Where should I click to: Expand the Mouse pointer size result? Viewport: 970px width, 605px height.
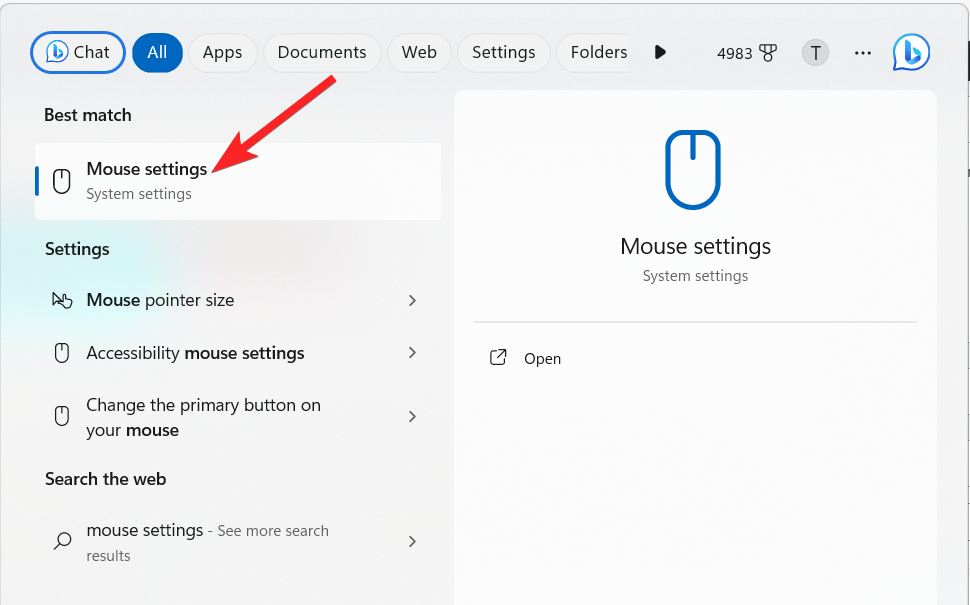[412, 299]
